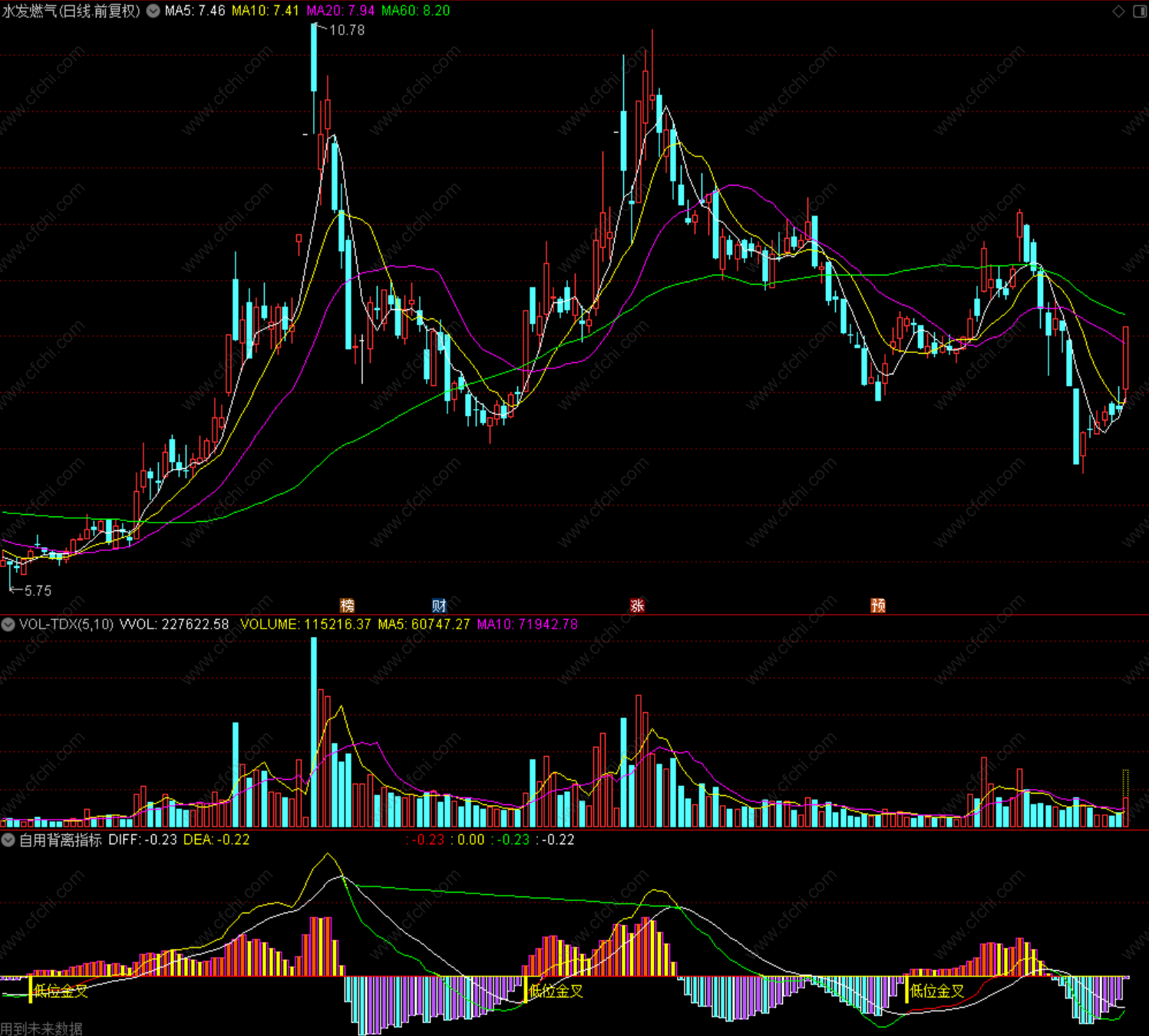The width and height of the screenshot is (1149, 1036).
Task: Select the MA10: 7.41 moving average label
Action: click(x=266, y=11)
